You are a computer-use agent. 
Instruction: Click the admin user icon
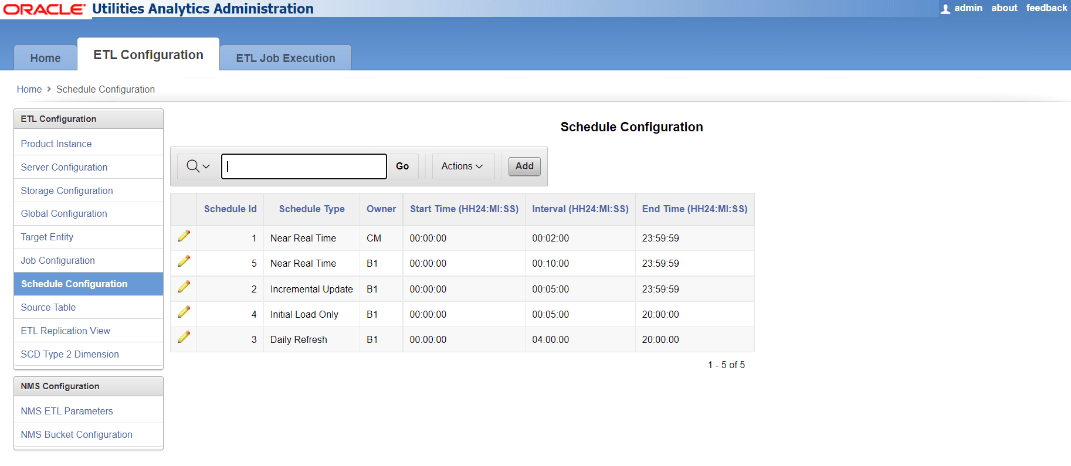[x=945, y=9]
